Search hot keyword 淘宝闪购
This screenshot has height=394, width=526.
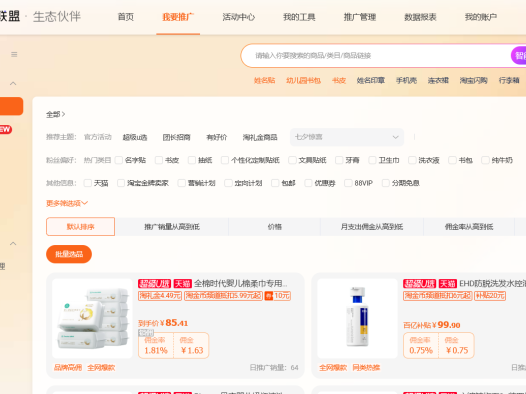tap(474, 80)
